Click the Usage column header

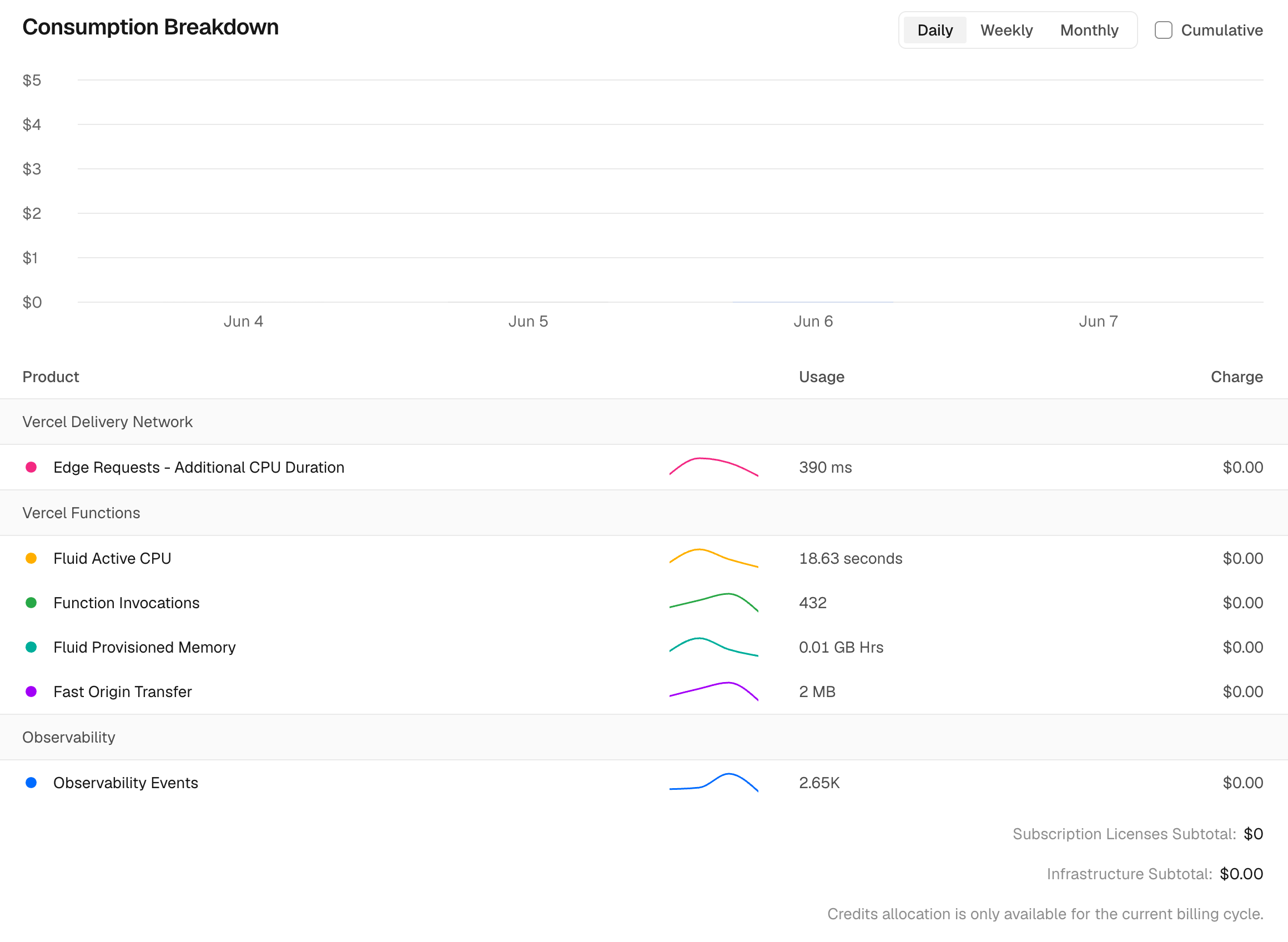pyautogui.click(x=821, y=377)
